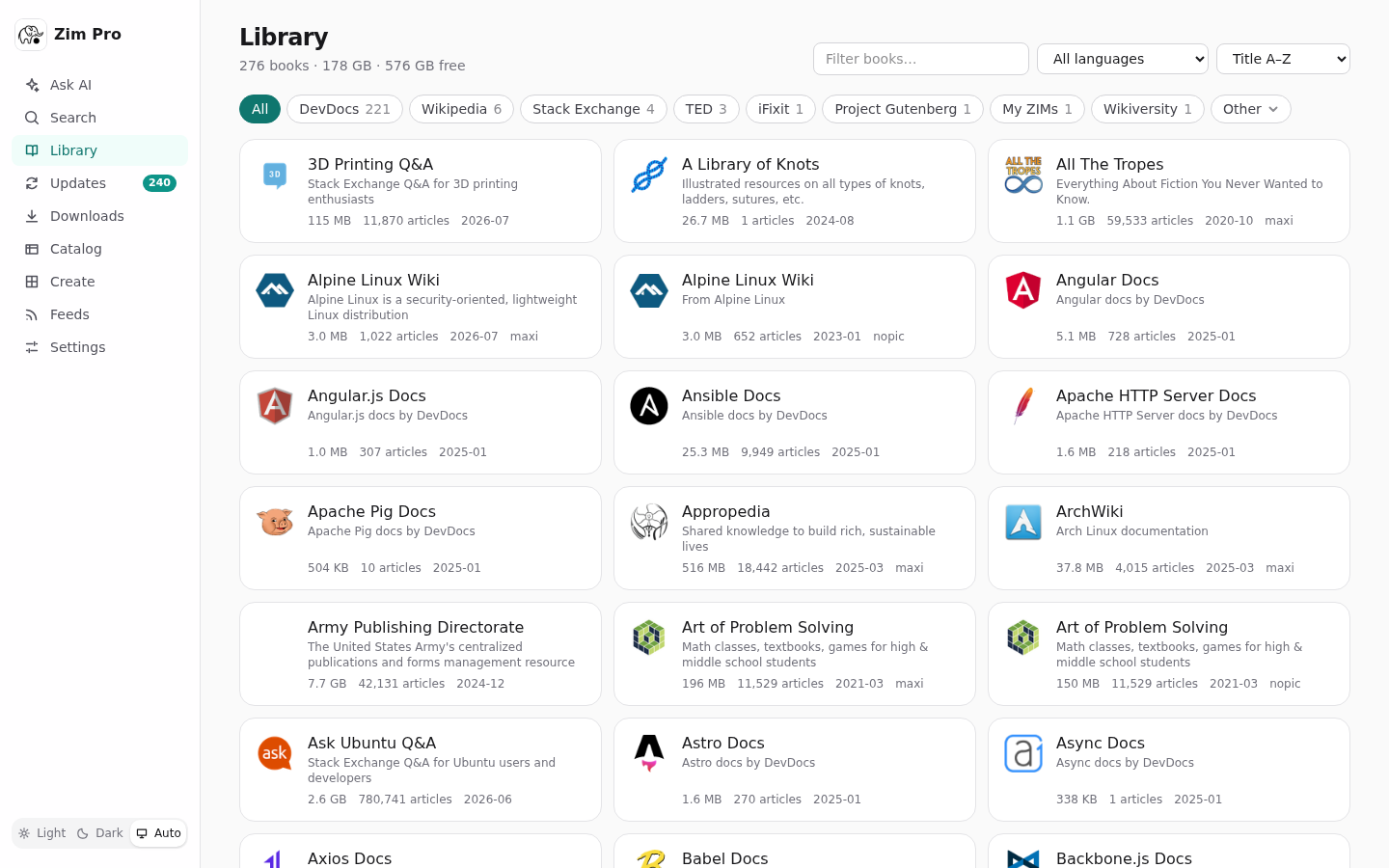Click the 240 updates badge
The width and height of the screenshot is (1389, 868).
point(159,183)
